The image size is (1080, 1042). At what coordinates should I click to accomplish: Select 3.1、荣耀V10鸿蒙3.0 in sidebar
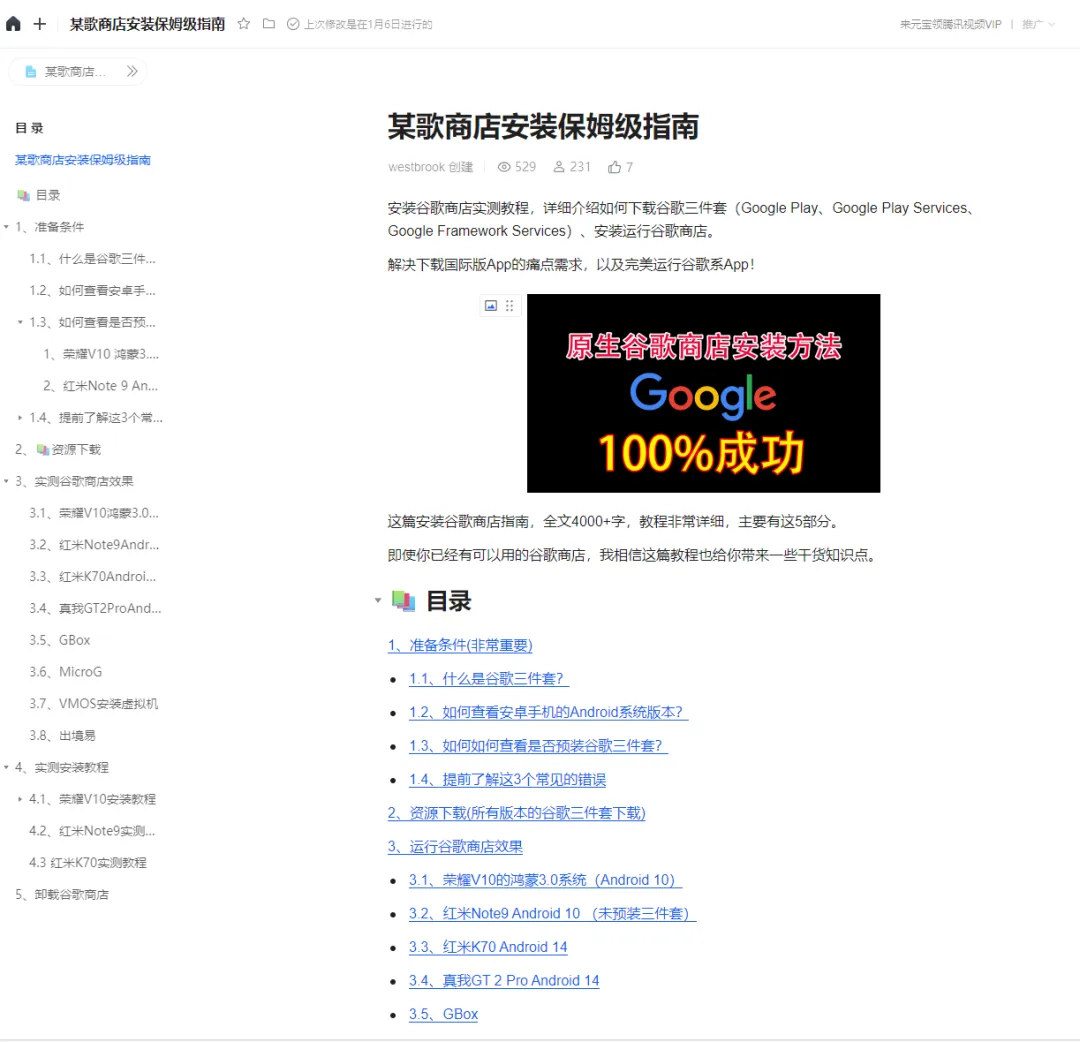click(94, 512)
